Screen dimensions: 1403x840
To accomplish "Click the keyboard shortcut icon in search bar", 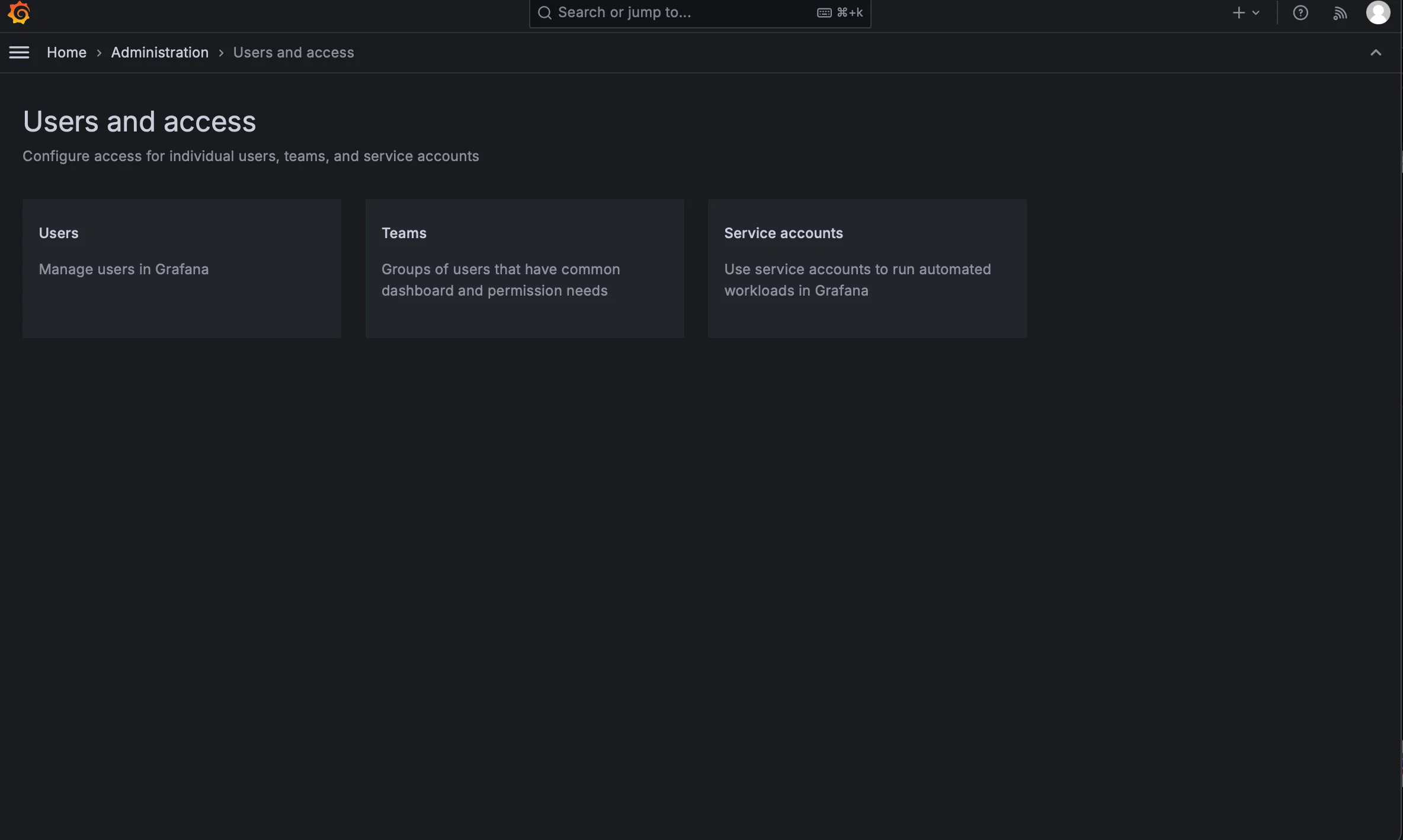I will [x=824, y=12].
